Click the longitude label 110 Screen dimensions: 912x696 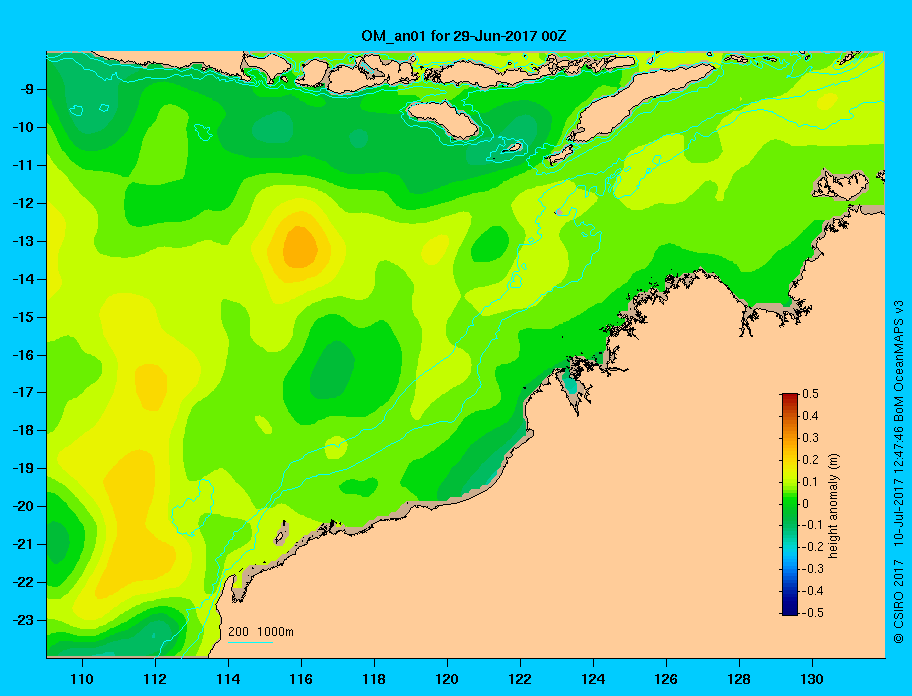pyautogui.click(x=82, y=679)
